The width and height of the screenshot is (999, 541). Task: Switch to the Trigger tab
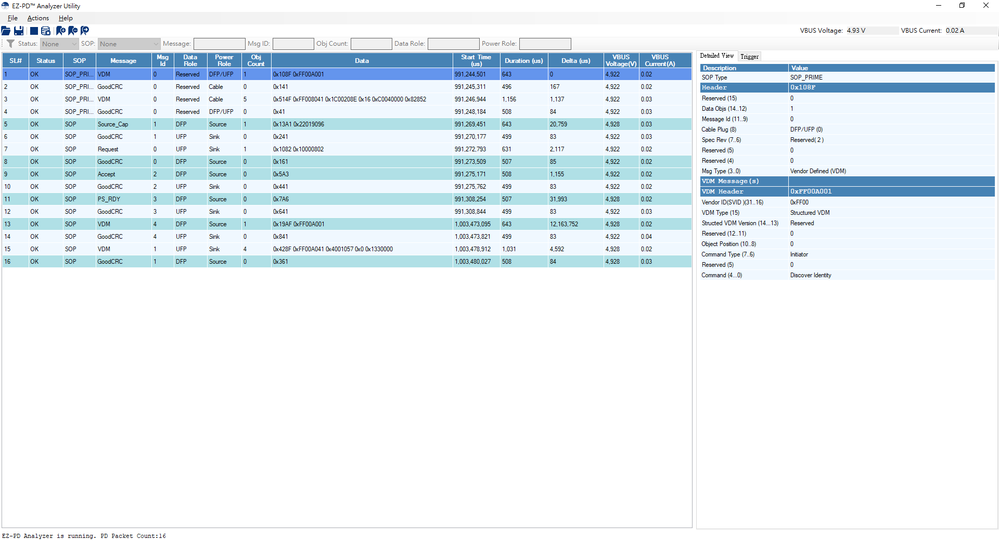pyautogui.click(x=749, y=57)
